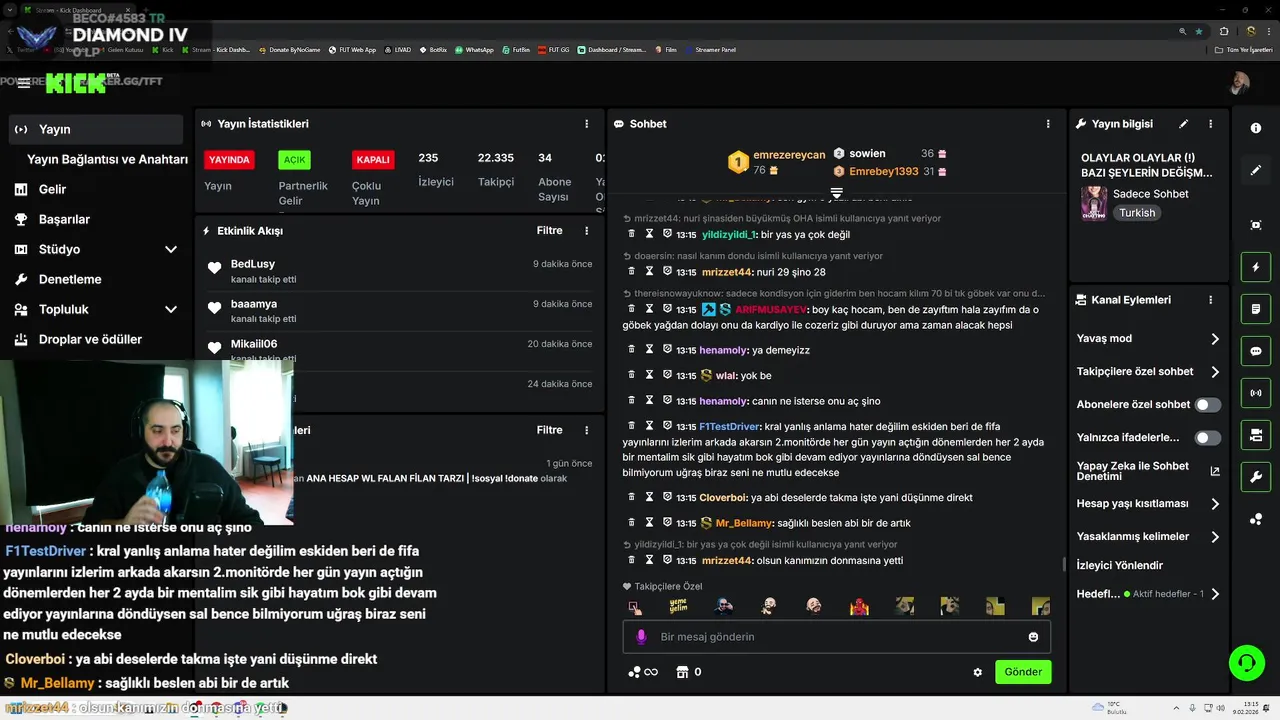Viewport: 1280px width, 720px height.
Task: Open green headset support button
Action: (x=1247, y=663)
